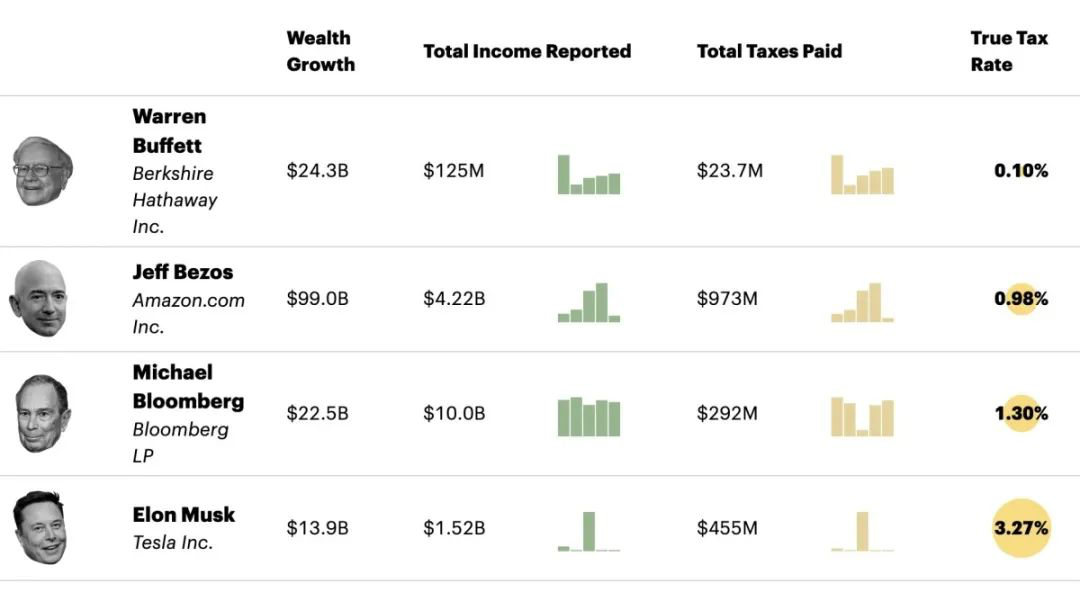This screenshot has height=610, width=1080.
Task: Click Musk's yellow taxes paid chart
Action: point(862,531)
